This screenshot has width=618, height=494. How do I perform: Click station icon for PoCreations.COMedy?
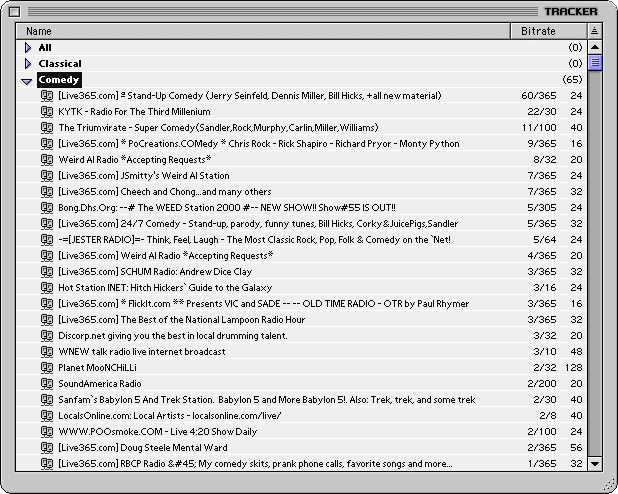coord(47,144)
